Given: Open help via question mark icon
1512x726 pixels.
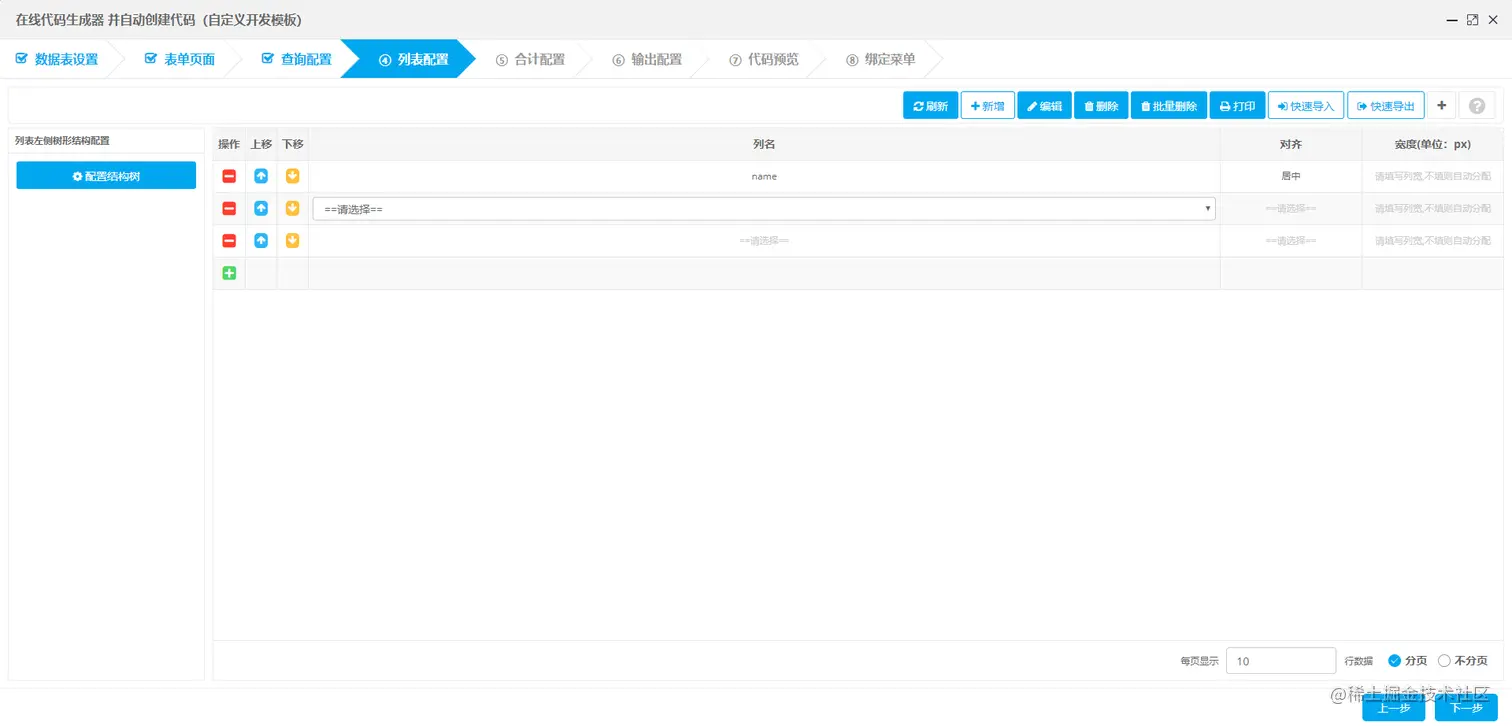Looking at the screenshot, I should click(x=1477, y=105).
